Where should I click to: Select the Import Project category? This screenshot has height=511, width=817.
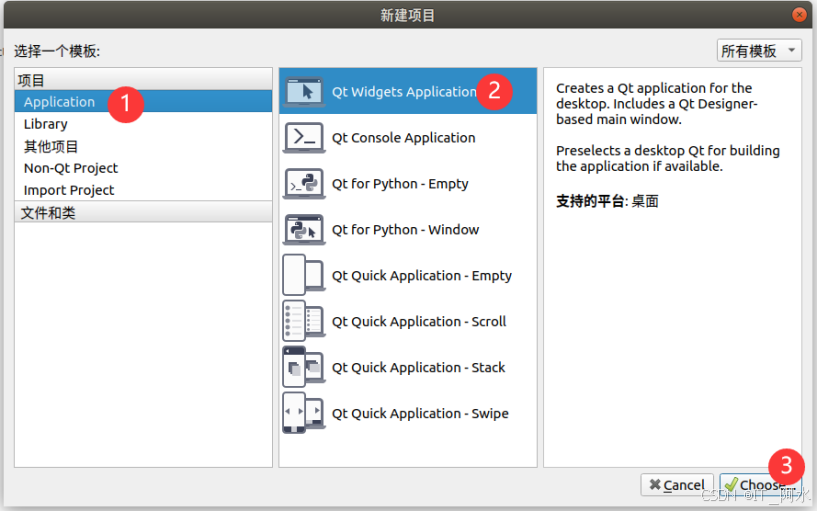pos(143,190)
